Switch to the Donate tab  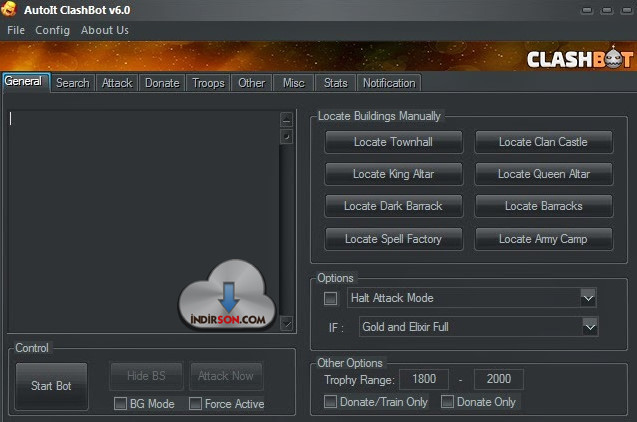[x=162, y=83]
